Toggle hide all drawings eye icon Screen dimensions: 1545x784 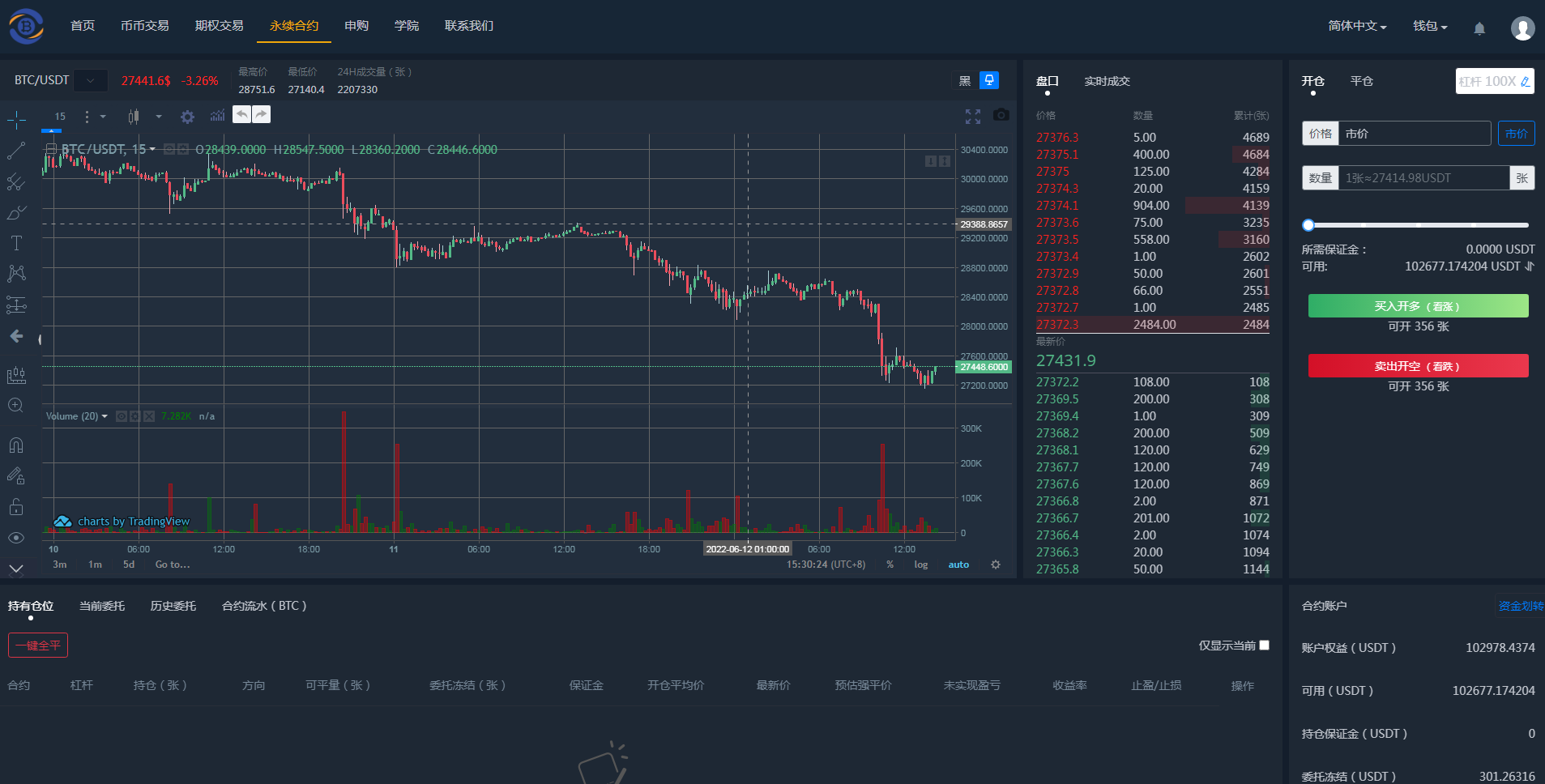16,538
